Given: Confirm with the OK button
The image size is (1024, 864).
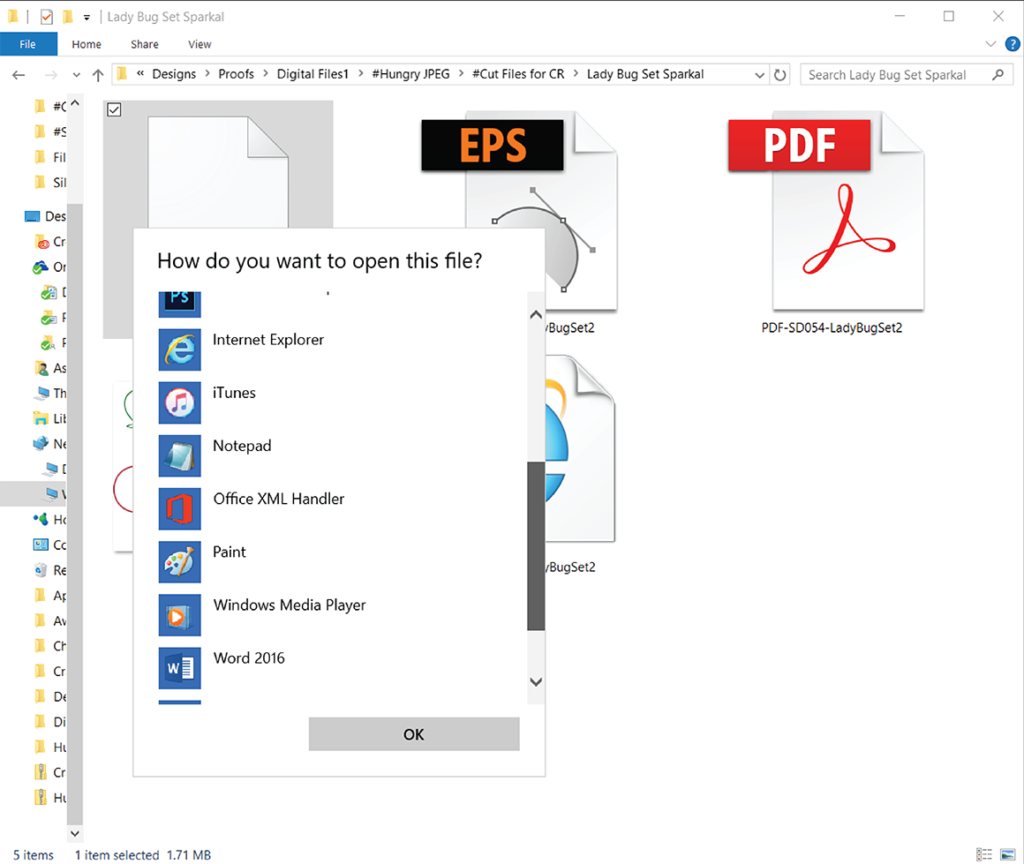Looking at the screenshot, I should tap(414, 734).
